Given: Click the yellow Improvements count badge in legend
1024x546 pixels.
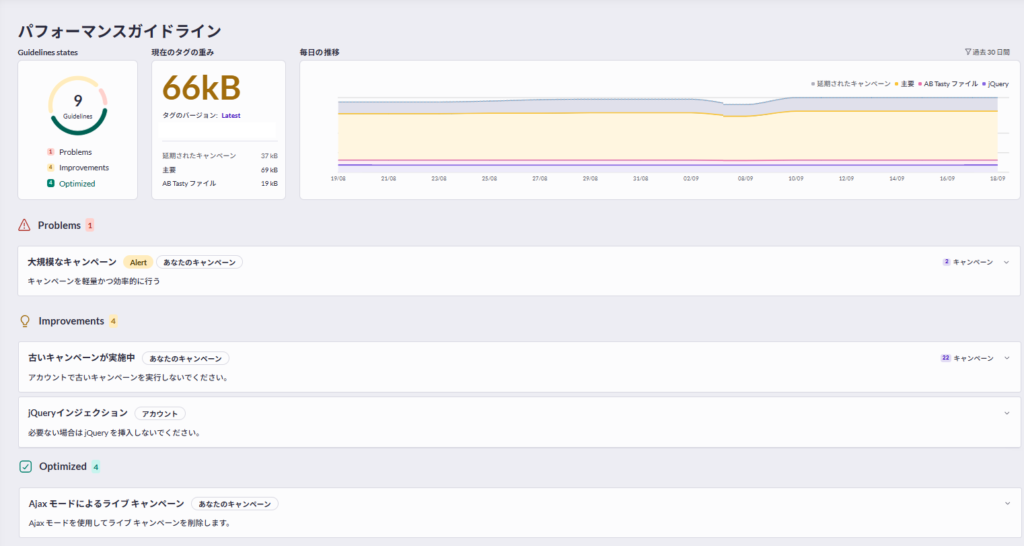Looking at the screenshot, I should coord(51,168).
